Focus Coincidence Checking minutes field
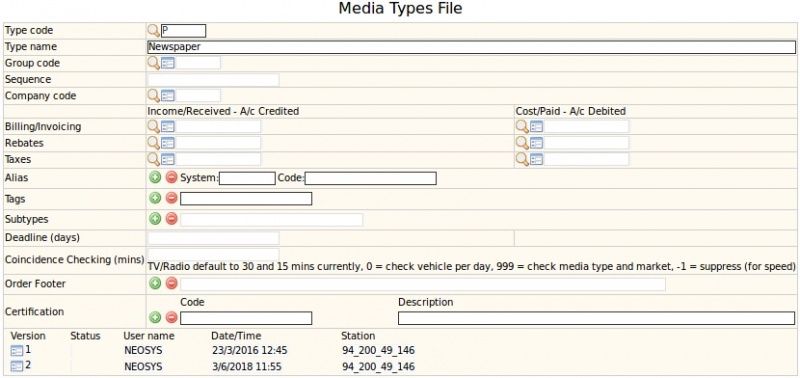Viewport: 800px width, 378px height. click(x=213, y=254)
